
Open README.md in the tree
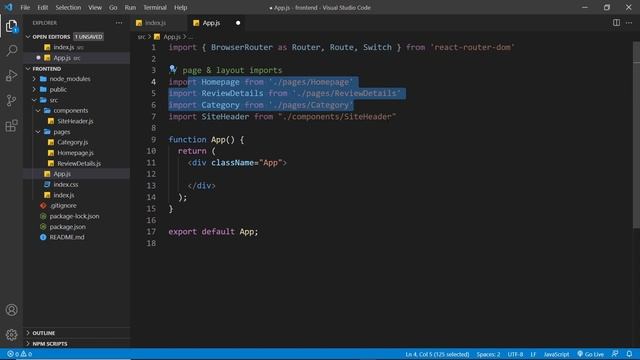click(77, 237)
